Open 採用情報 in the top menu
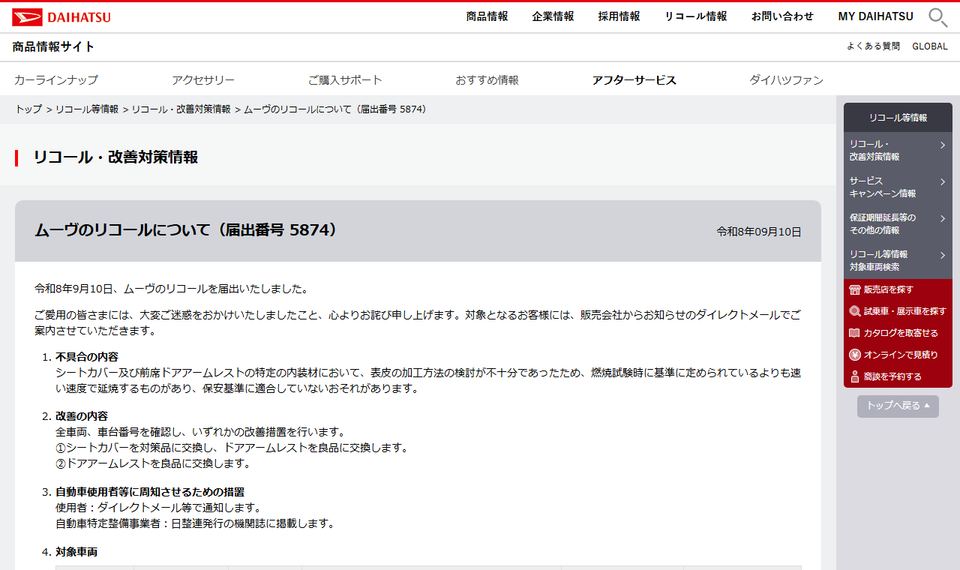Image resolution: width=960 pixels, height=570 pixels. (x=619, y=17)
